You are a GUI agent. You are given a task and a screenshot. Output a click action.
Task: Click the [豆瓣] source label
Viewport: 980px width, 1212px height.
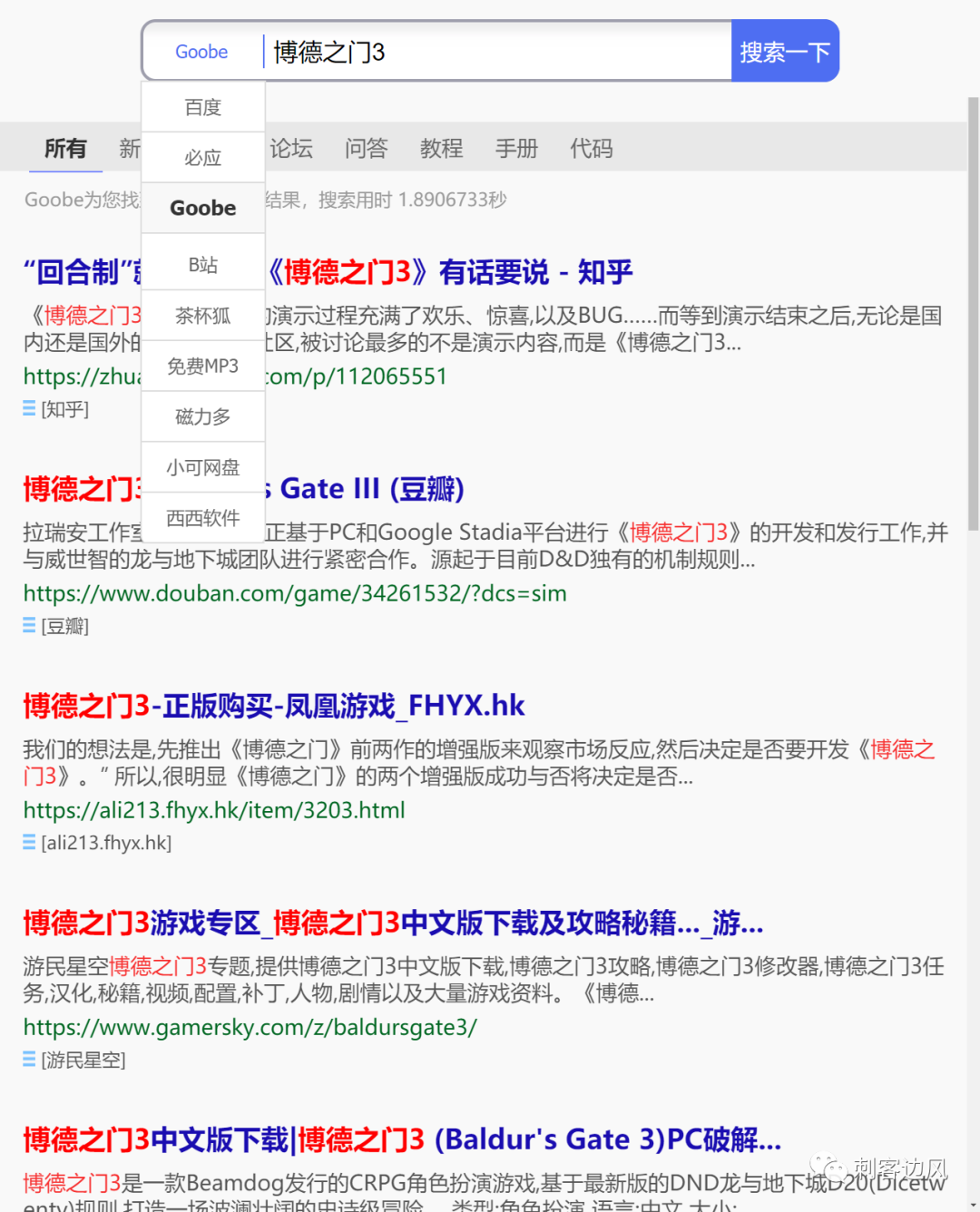(x=65, y=626)
